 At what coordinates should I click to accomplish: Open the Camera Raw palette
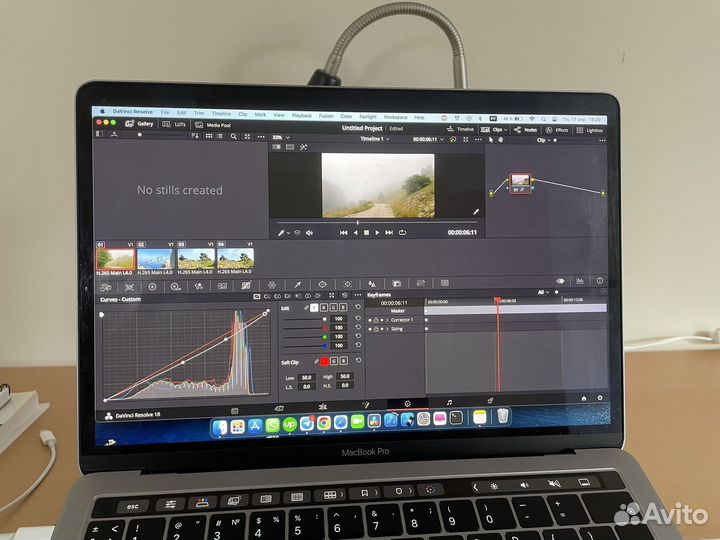[106, 287]
